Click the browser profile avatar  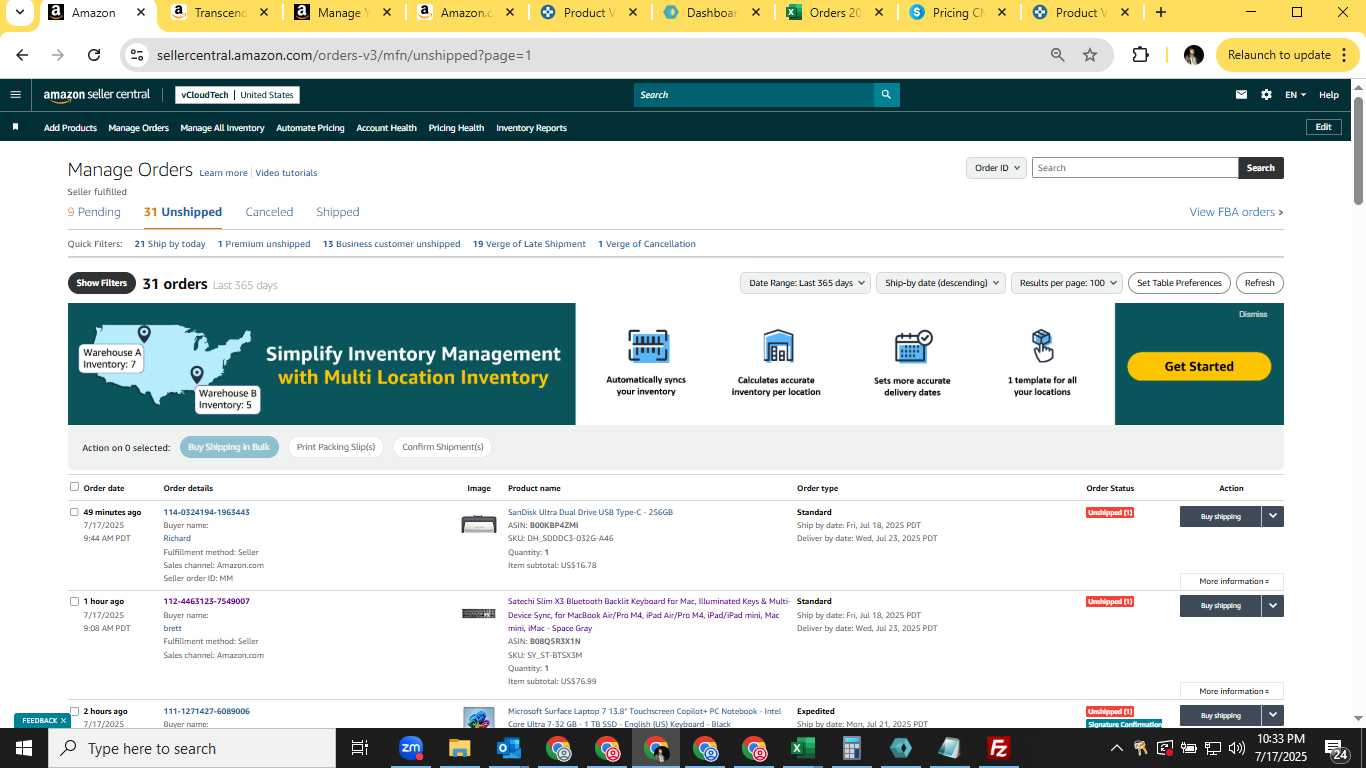coord(1193,55)
